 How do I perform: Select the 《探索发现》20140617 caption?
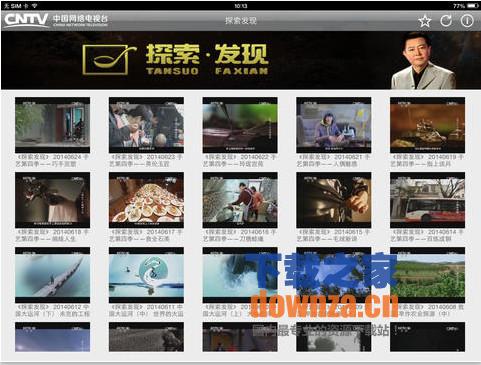point(146,235)
